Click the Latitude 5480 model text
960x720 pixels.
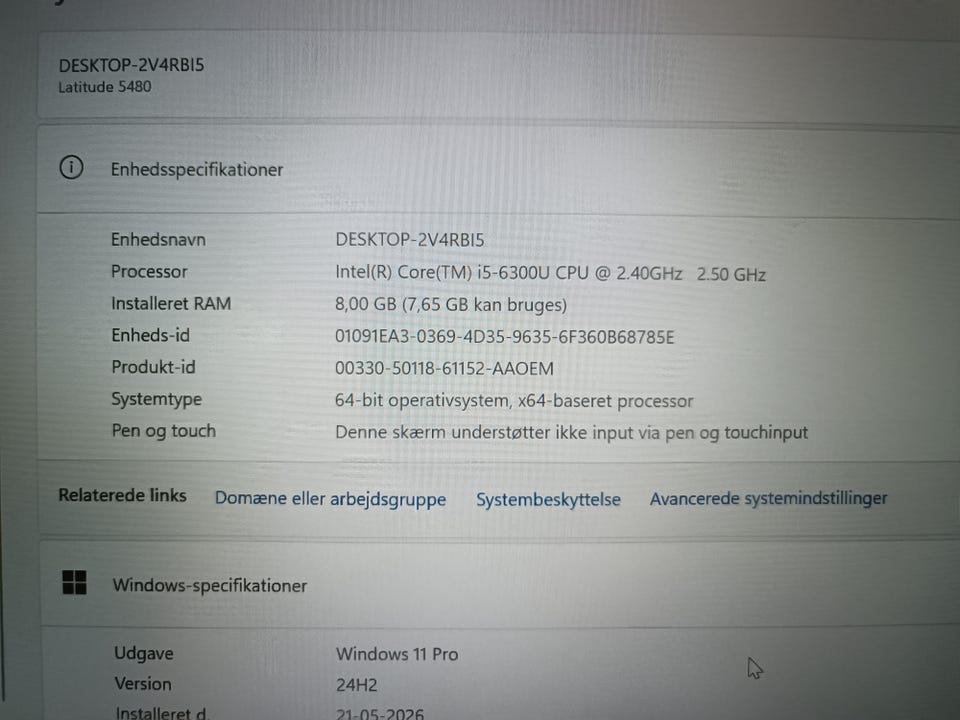[105, 87]
